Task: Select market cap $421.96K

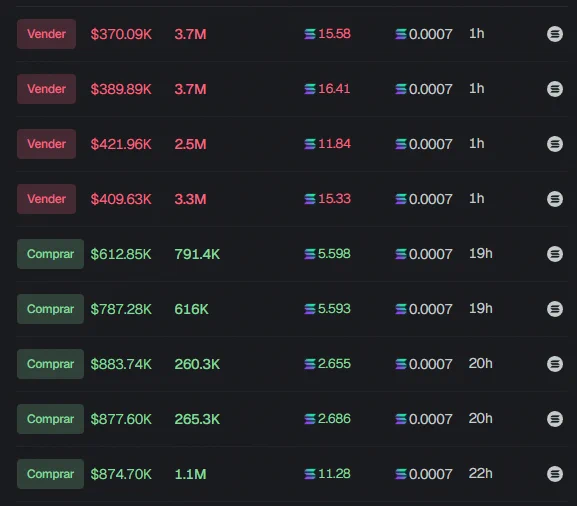Action: pos(121,144)
